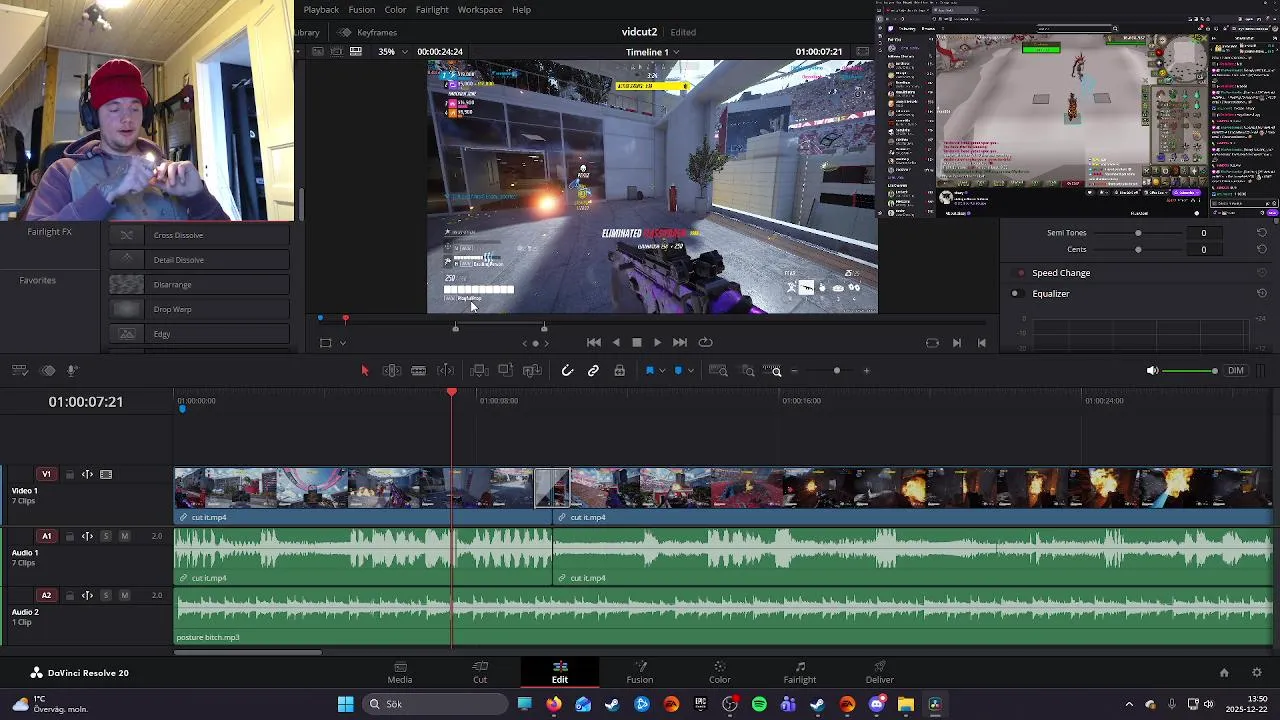Mute the Audio 1 track
This screenshot has height=720, width=1280.
[124, 537]
